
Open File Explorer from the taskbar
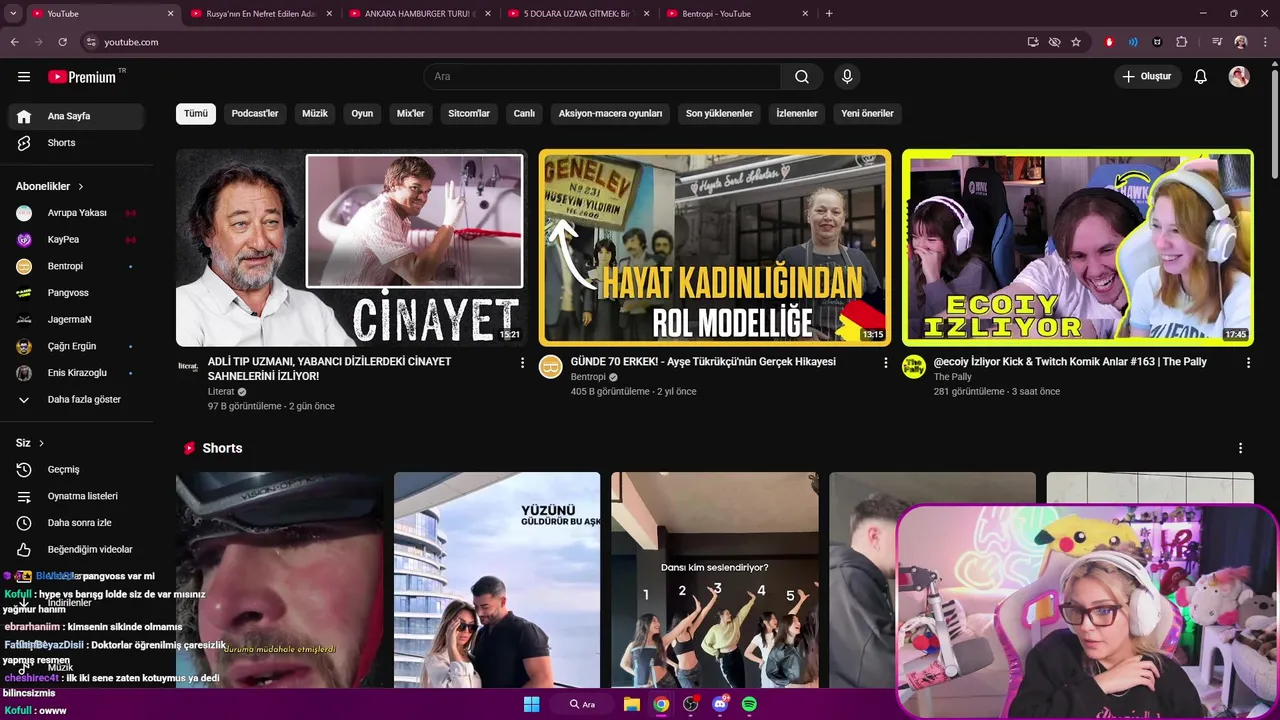click(632, 704)
